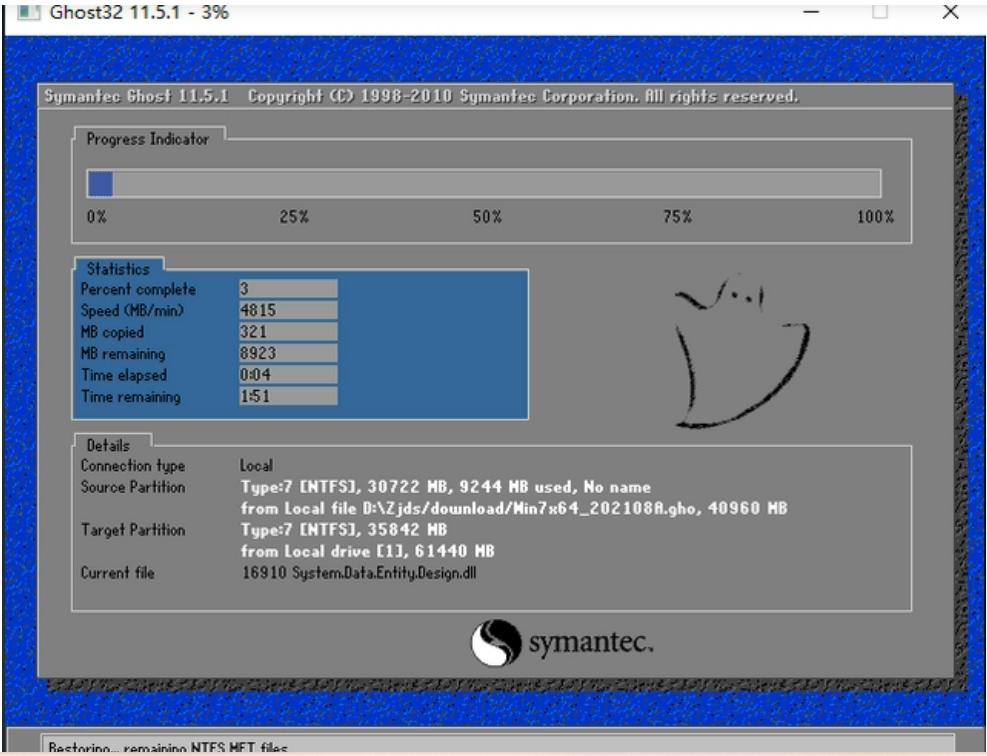Click the MB remaining label
The image size is (987, 756).
point(123,354)
